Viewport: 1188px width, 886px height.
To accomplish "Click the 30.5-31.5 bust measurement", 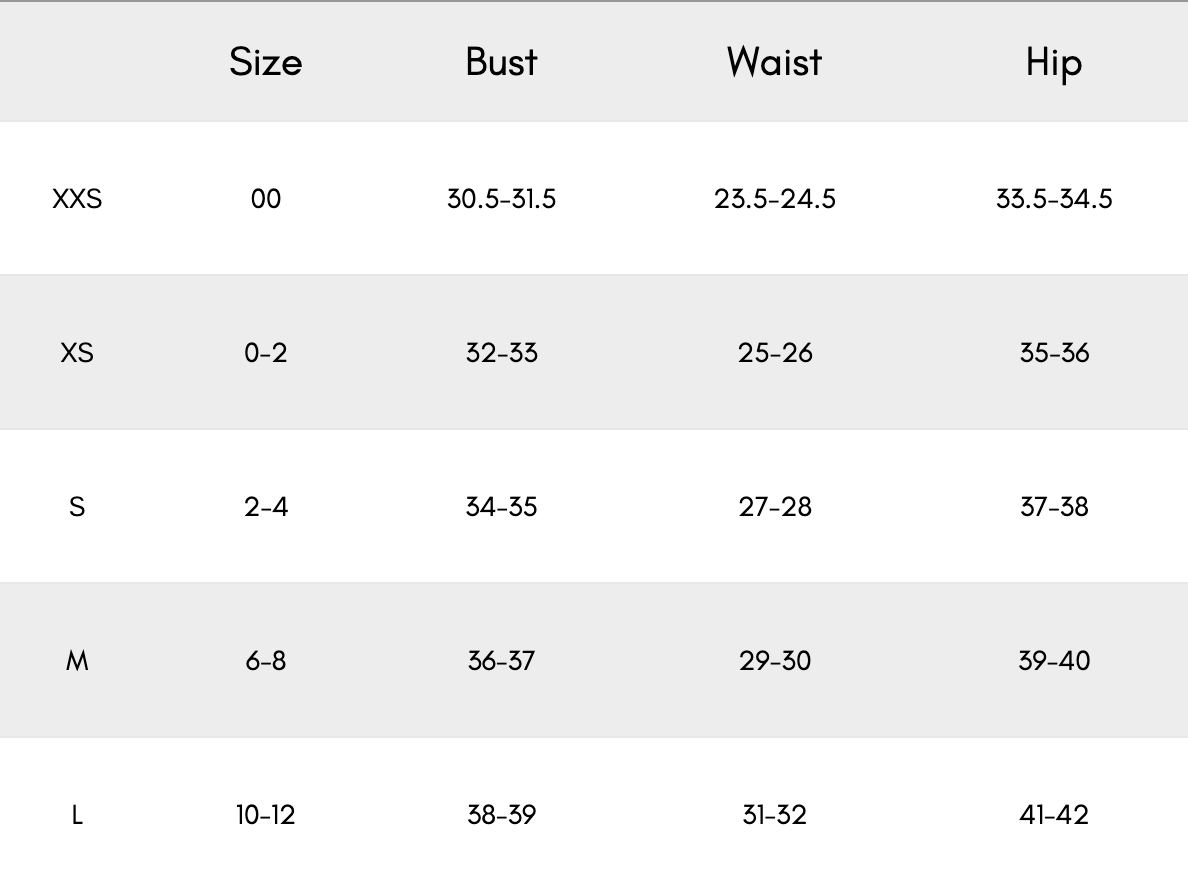I will [x=501, y=199].
